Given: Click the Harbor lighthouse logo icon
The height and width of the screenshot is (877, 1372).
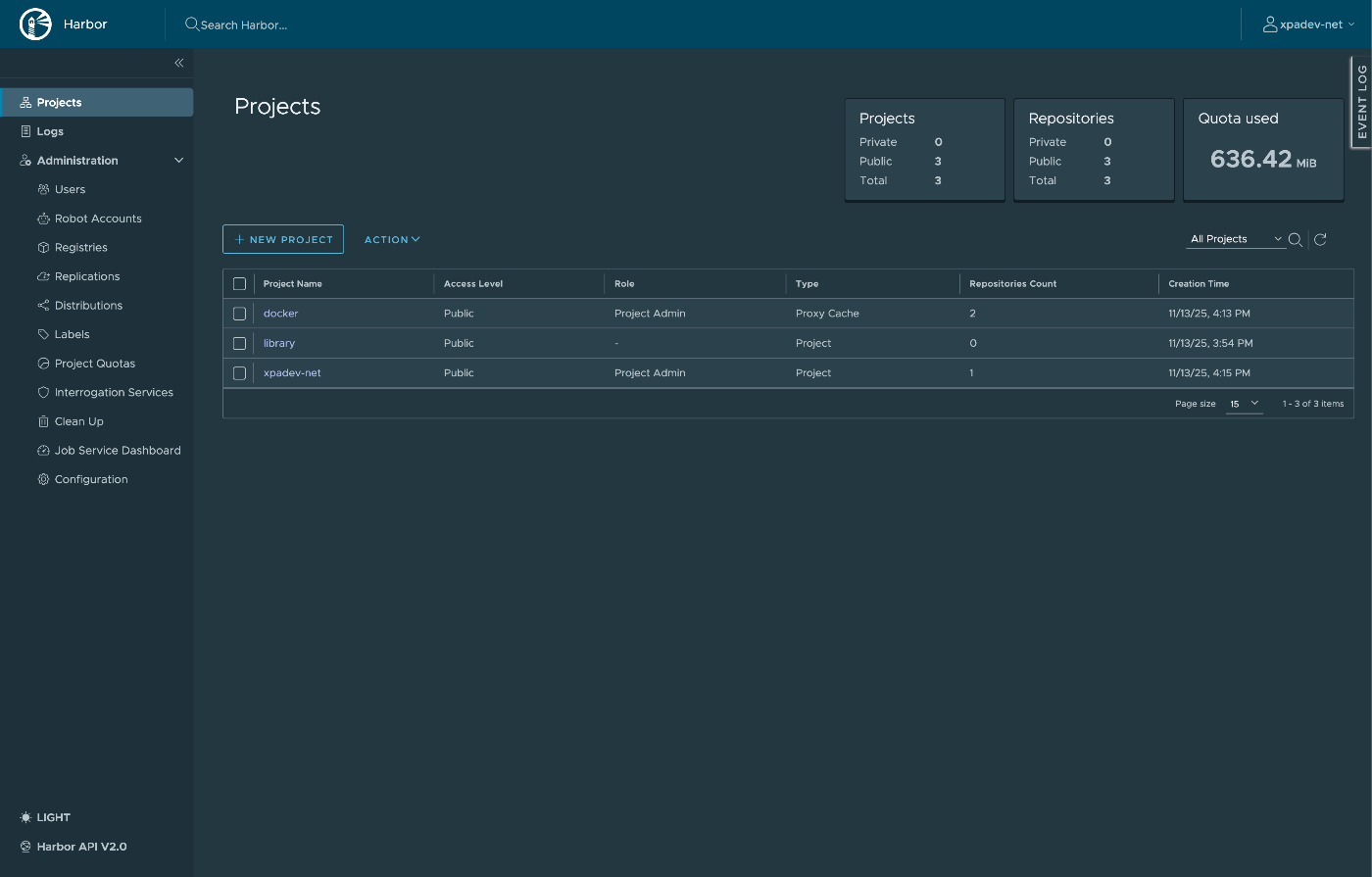Looking at the screenshot, I should coord(35,24).
